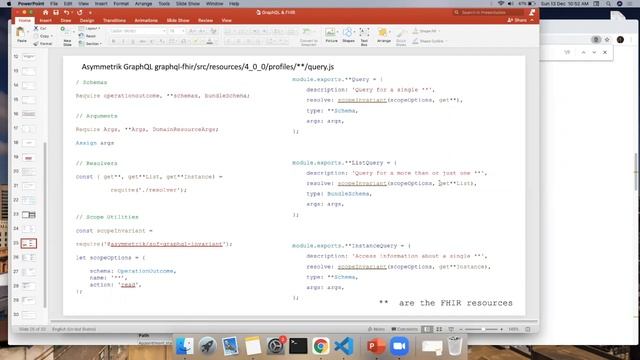The width and height of the screenshot is (640, 360).
Task: Open the Notes app from Dock
Action: [253, 346]
